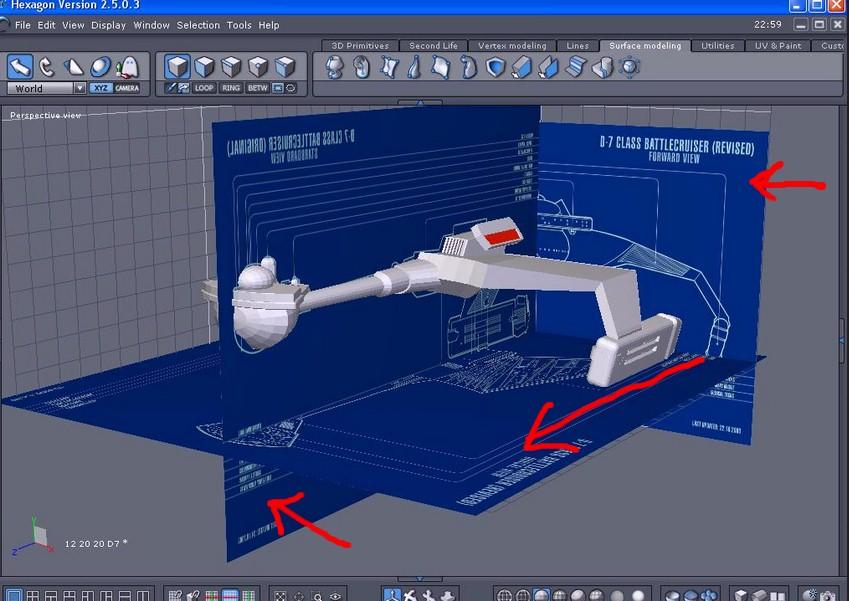Click the '12 20 20 D7 *' scene label
Viewport: 849px width, 601px height.
(x=96, y=544)
